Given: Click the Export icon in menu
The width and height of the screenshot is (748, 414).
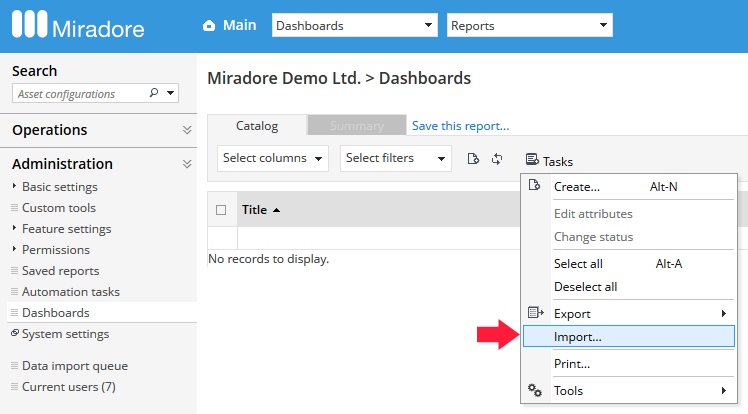Looking at the screenshot, I should pos(535,312).
